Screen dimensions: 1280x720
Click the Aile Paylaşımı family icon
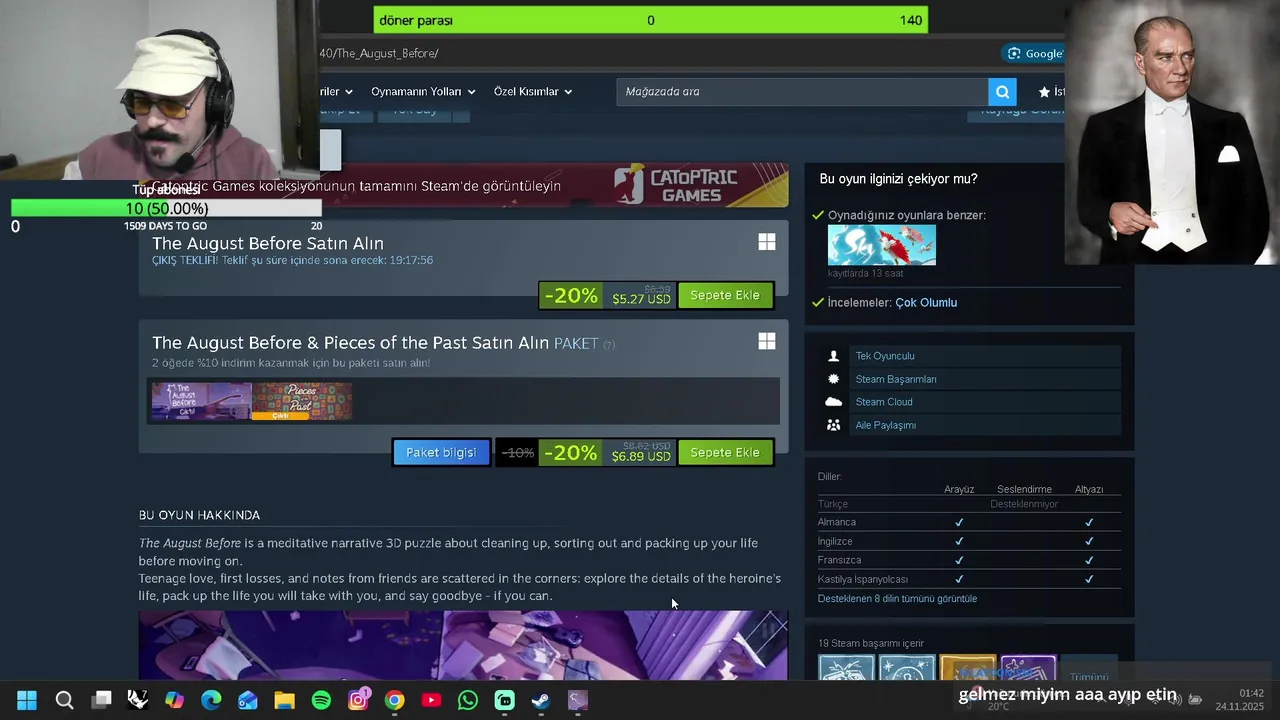click(x=834, y=425)
